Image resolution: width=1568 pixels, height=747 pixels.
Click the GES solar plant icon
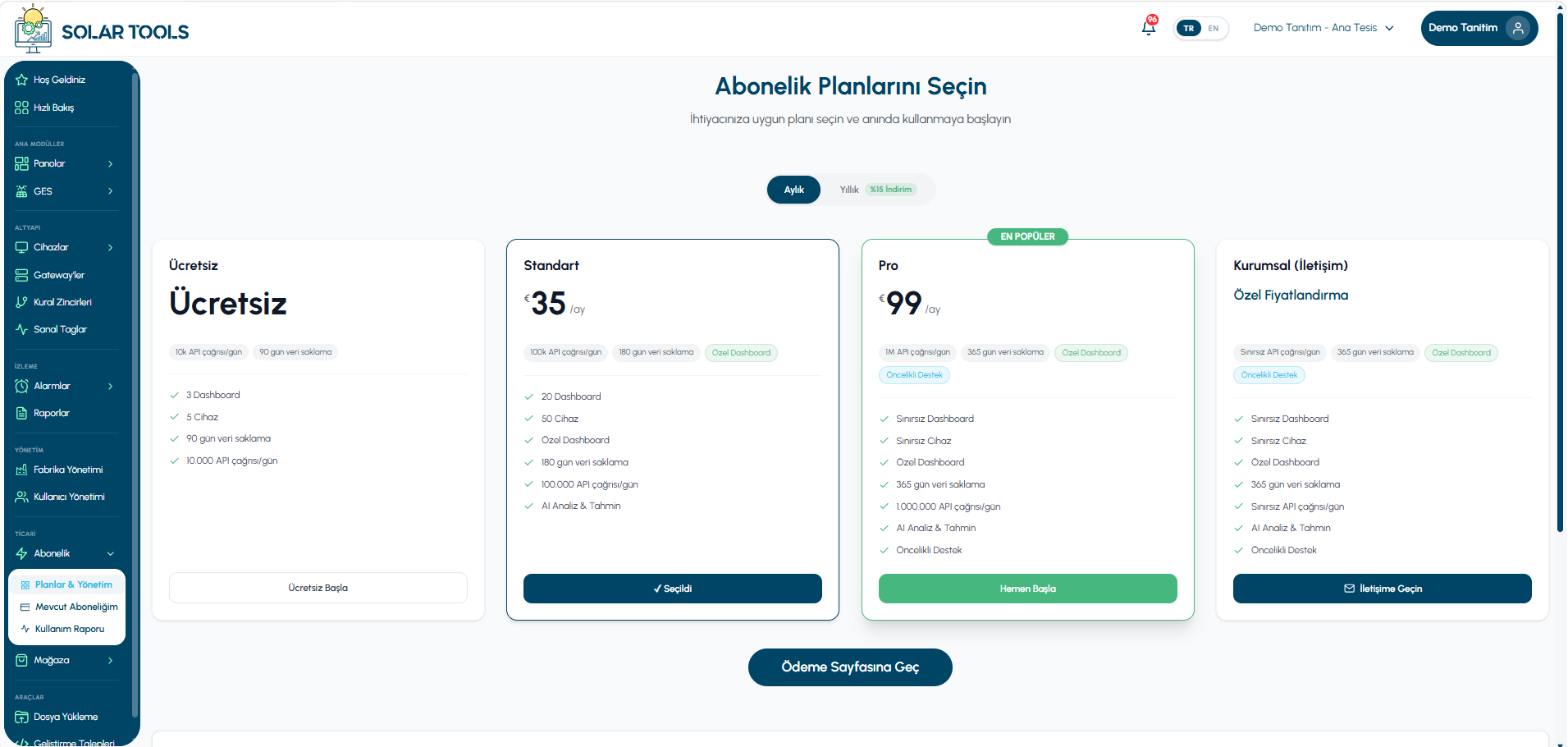tap(21, 191)
